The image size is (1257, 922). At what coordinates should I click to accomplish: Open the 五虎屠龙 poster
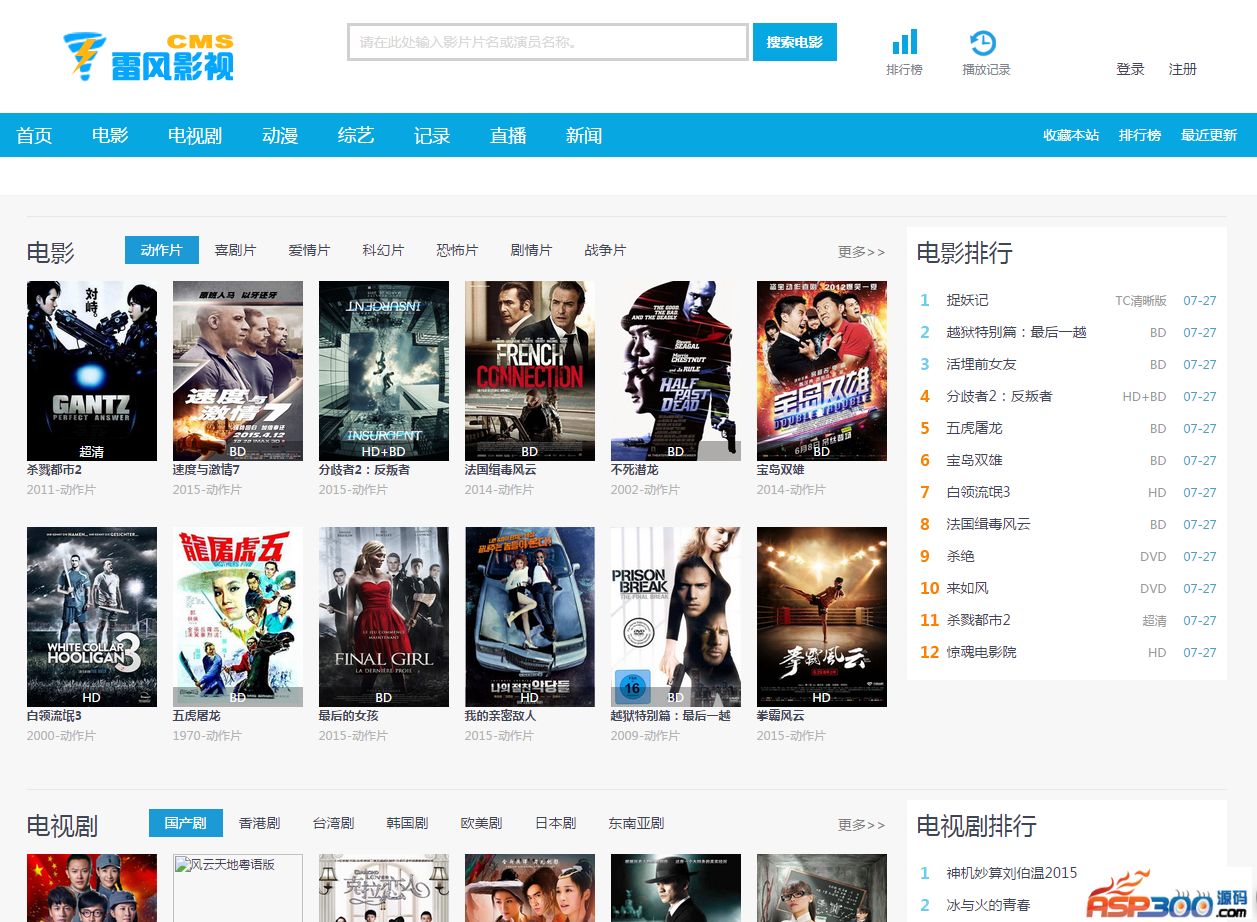click(238, 617)
